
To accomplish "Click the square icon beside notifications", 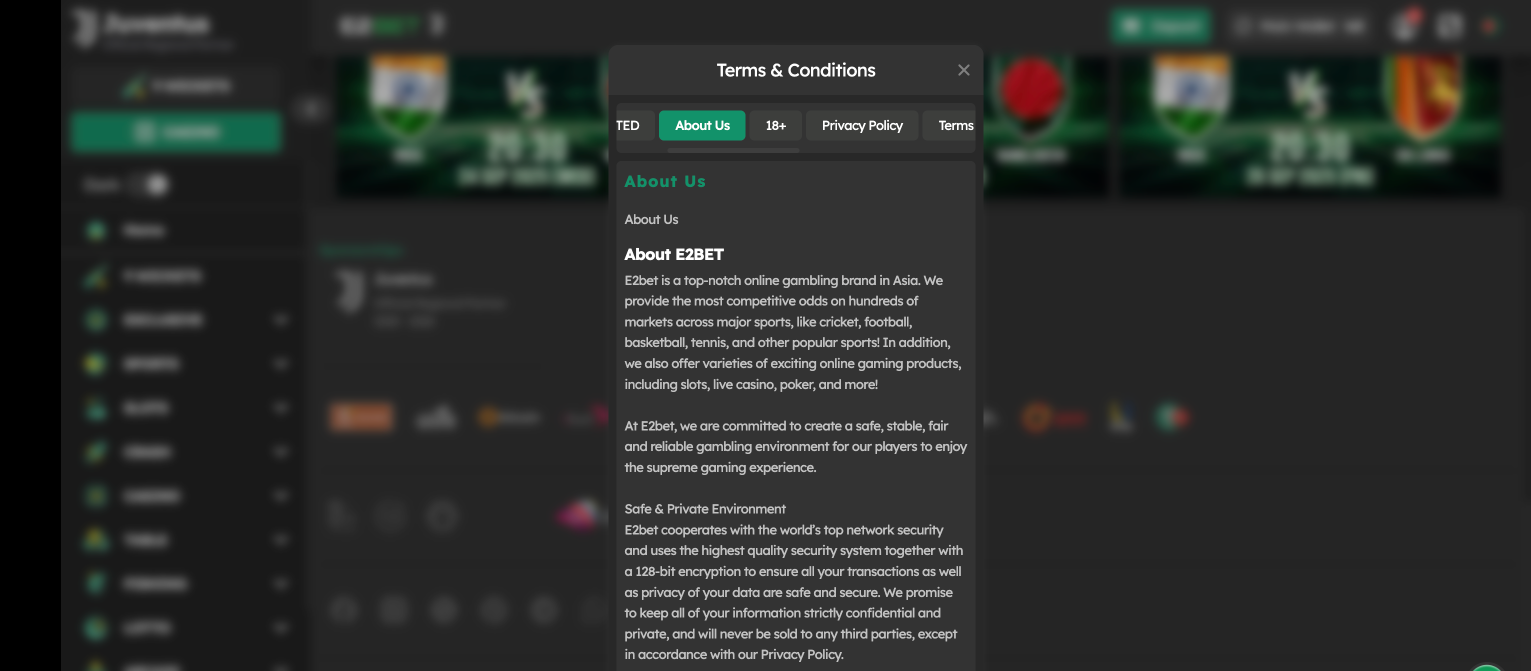I will (x=1449, y=26).
